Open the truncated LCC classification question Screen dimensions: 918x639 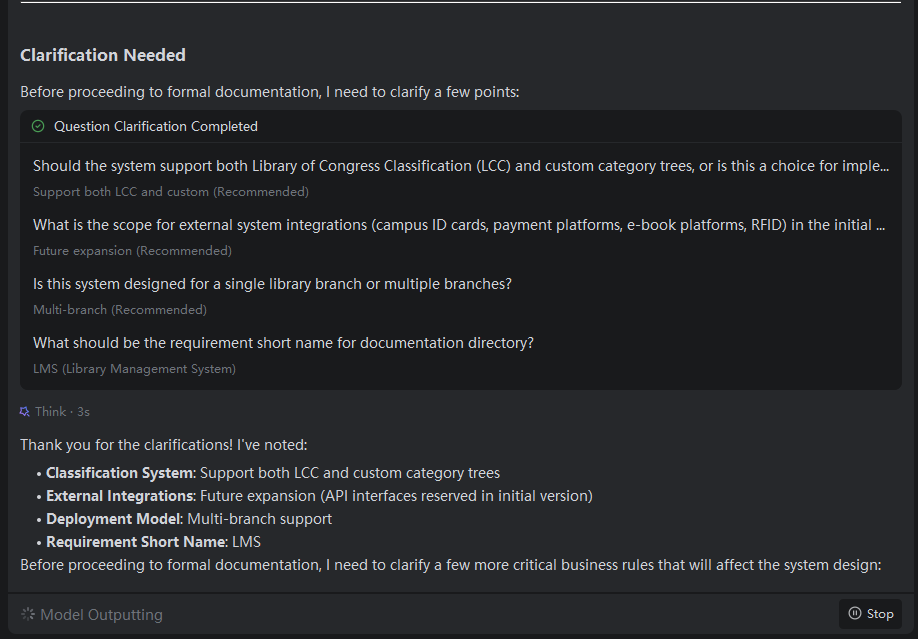tap(461, 166)
